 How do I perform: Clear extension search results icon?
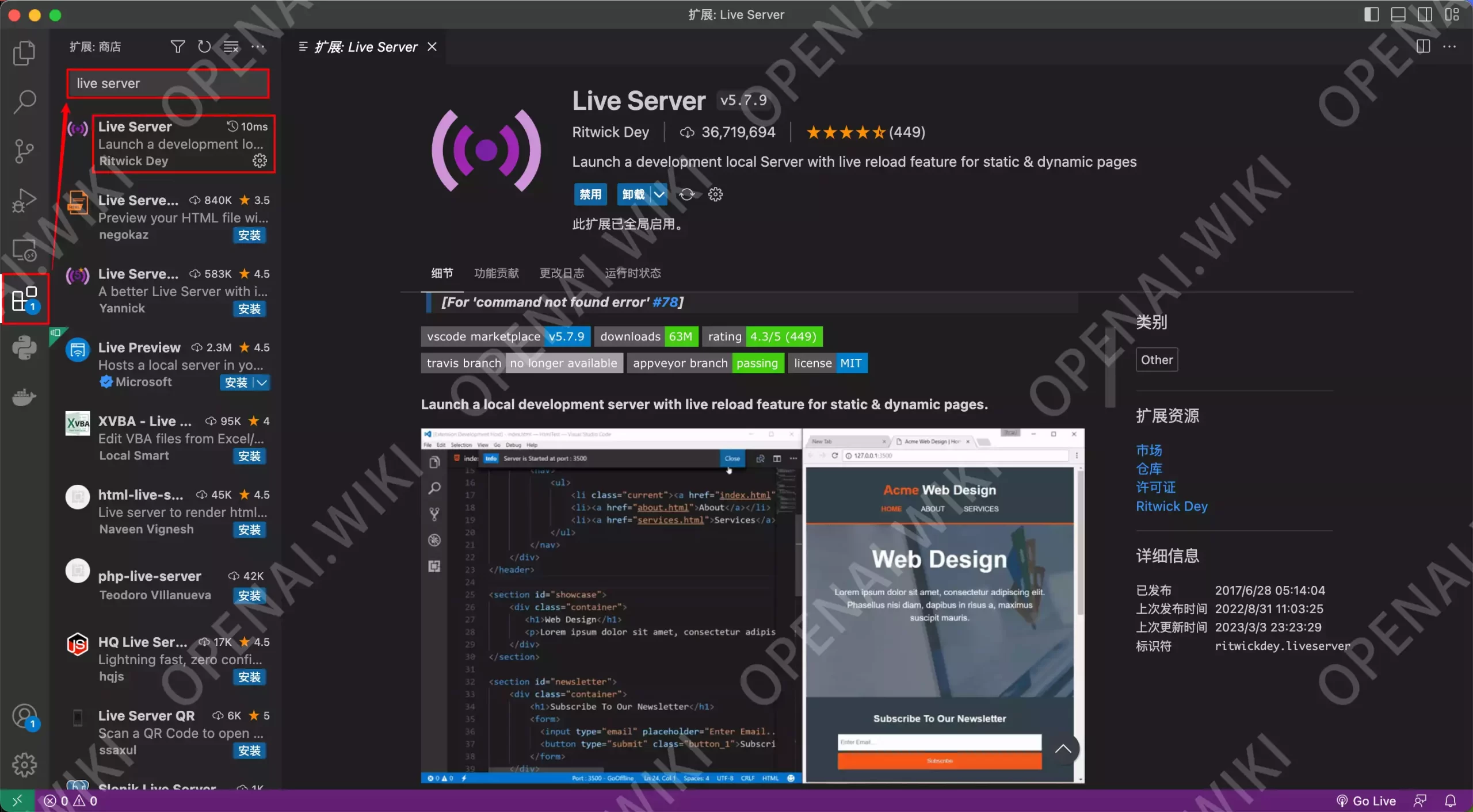click(231, 47)
